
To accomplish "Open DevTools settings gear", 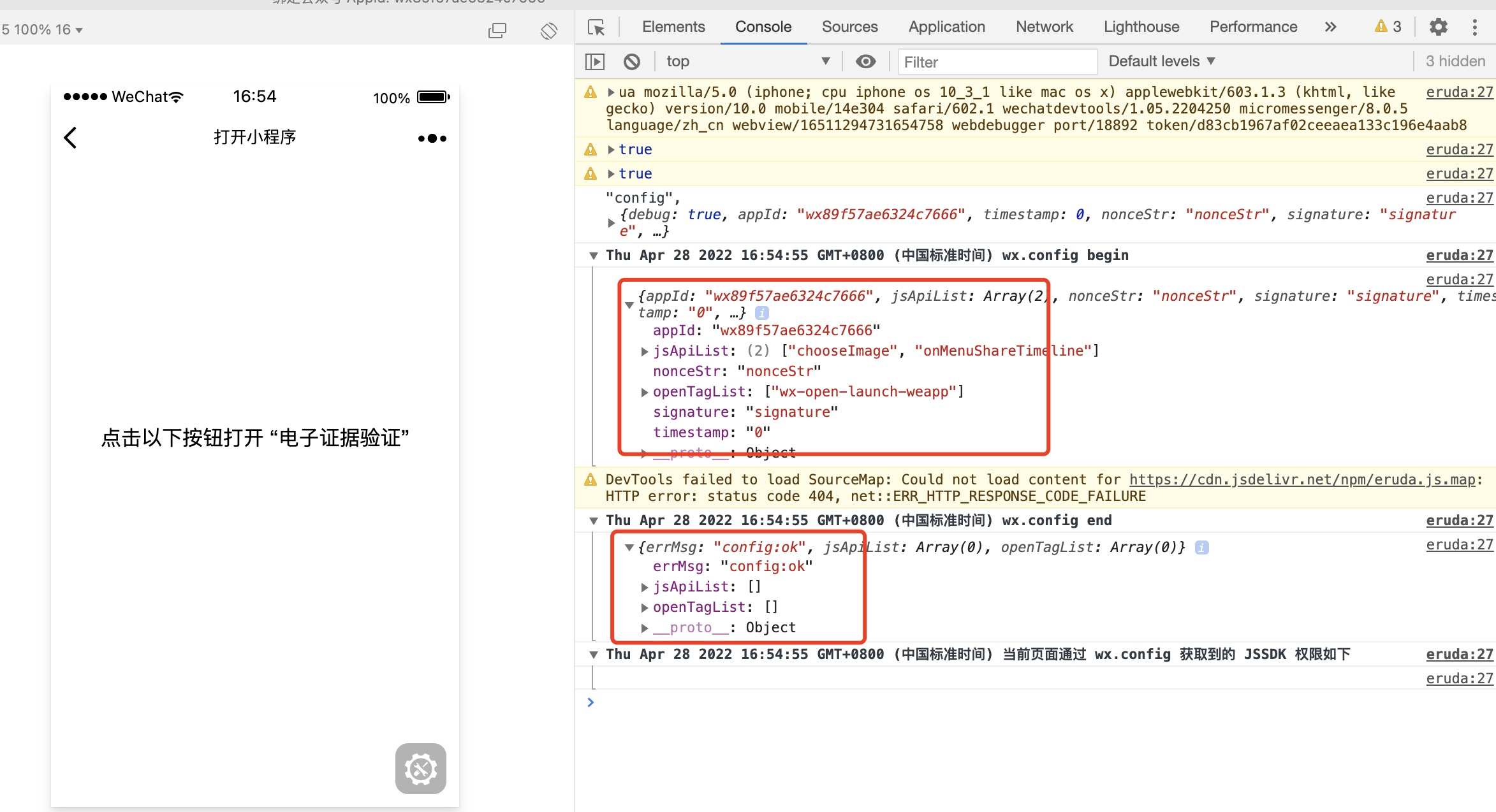I will 1438,27.
